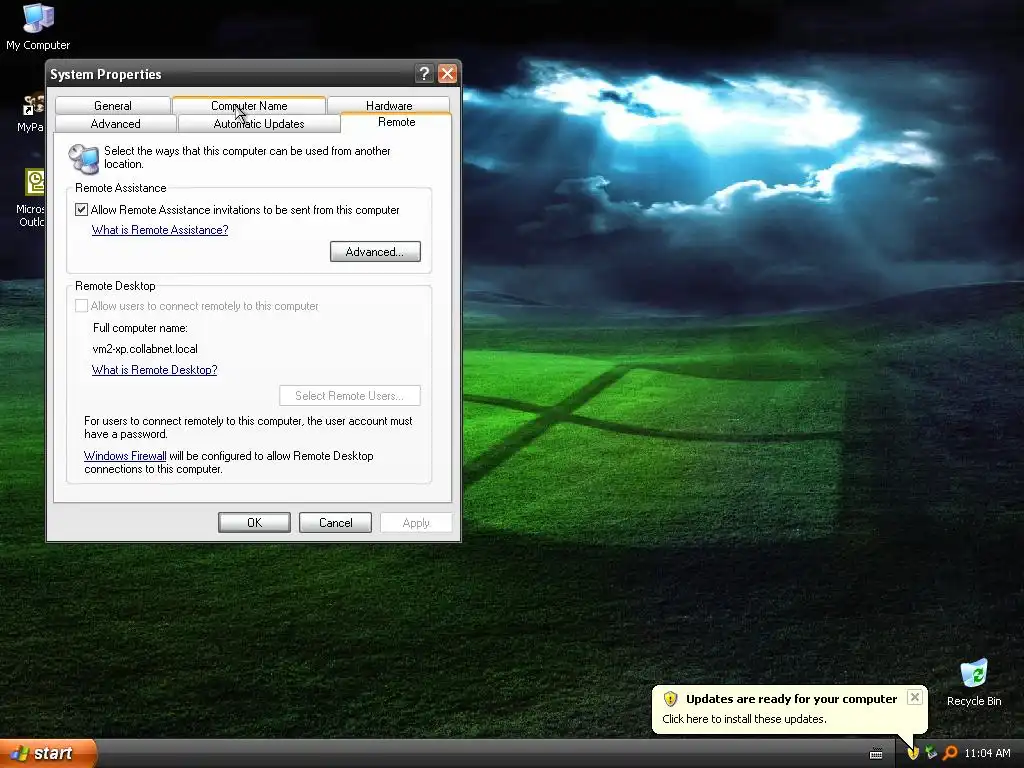Confirm with the OK button

(x=254, y=522)
